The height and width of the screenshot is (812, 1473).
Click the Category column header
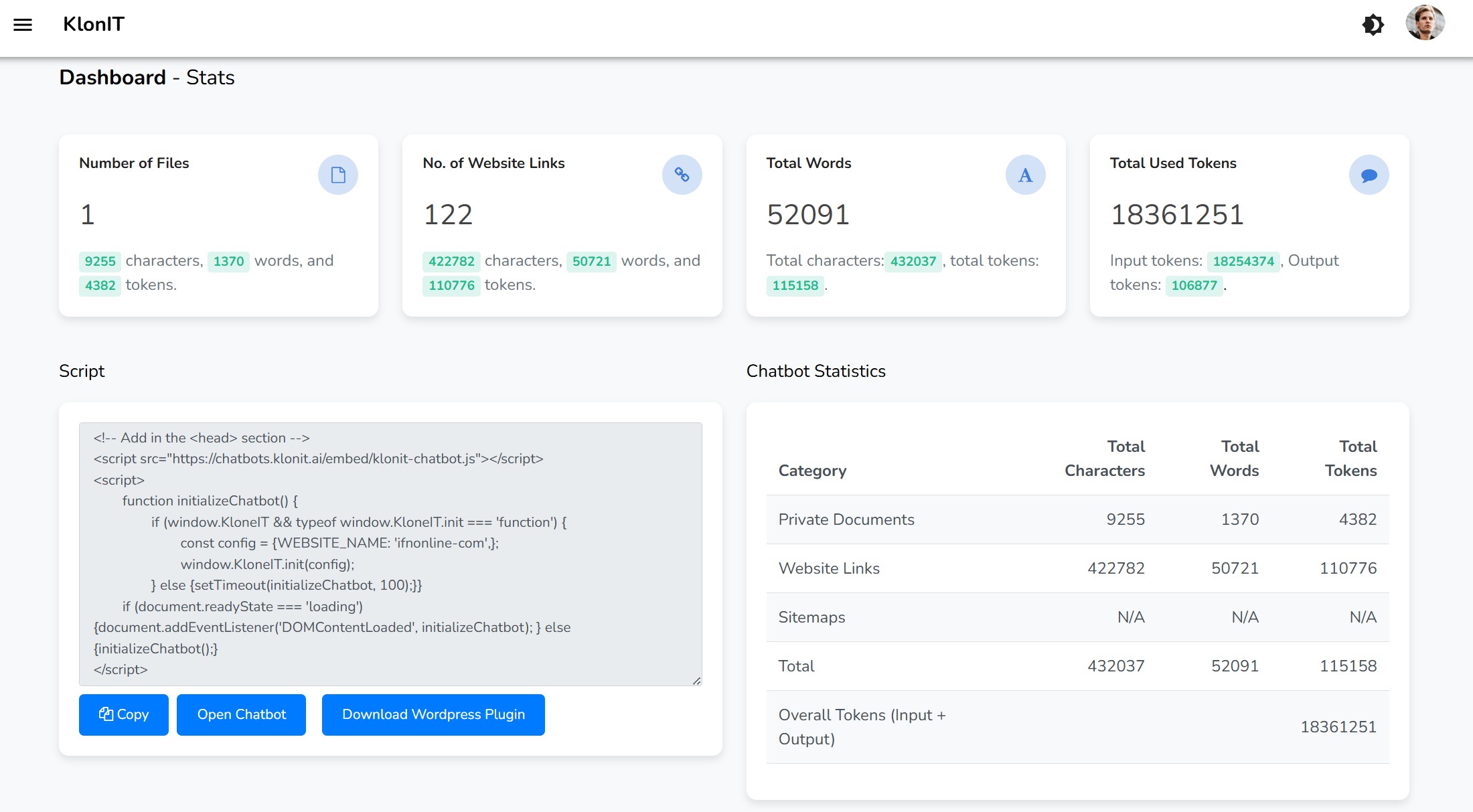(x=812, y=471)
